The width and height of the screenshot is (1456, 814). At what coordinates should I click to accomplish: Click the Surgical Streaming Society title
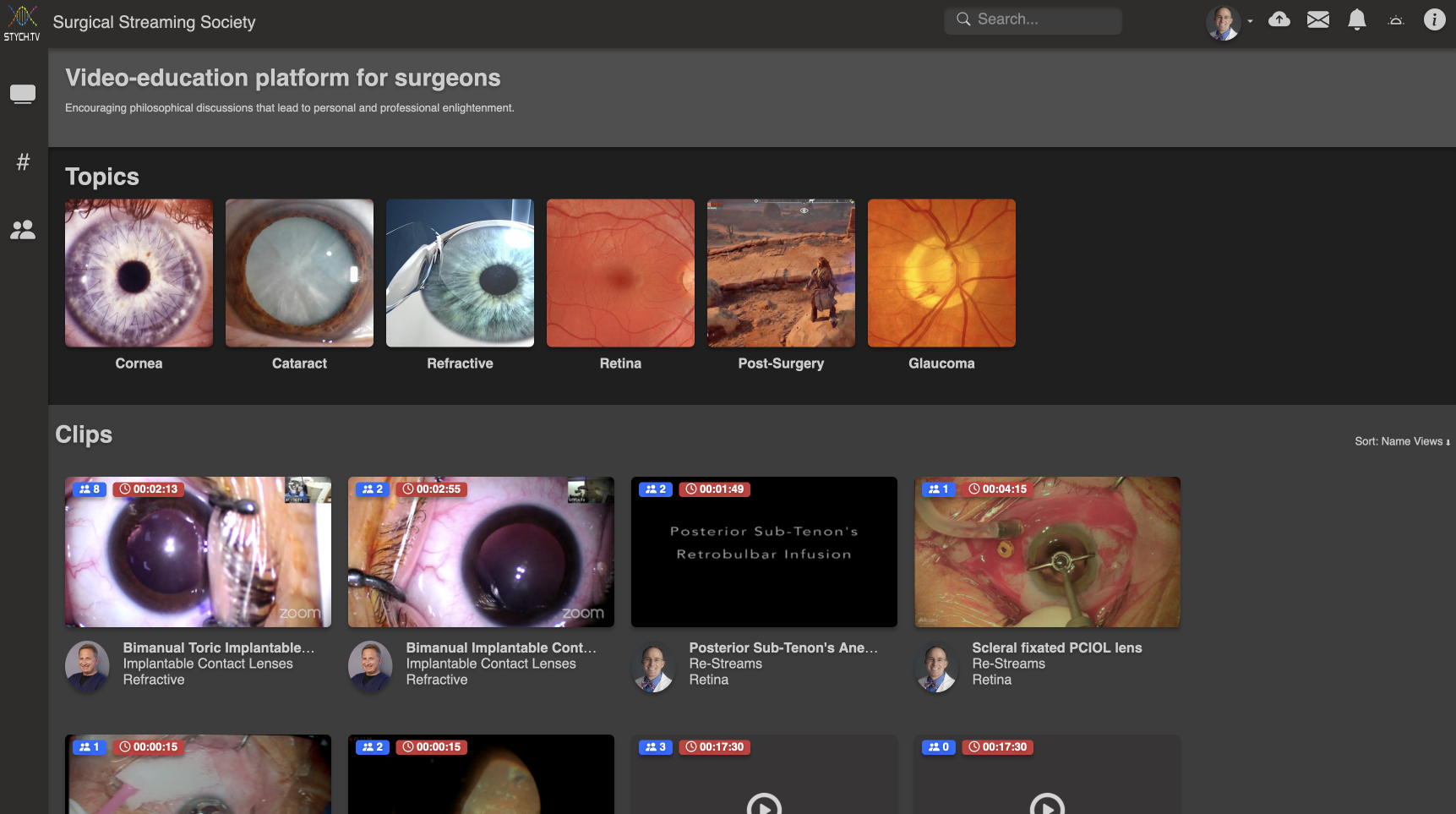[154, 22]
